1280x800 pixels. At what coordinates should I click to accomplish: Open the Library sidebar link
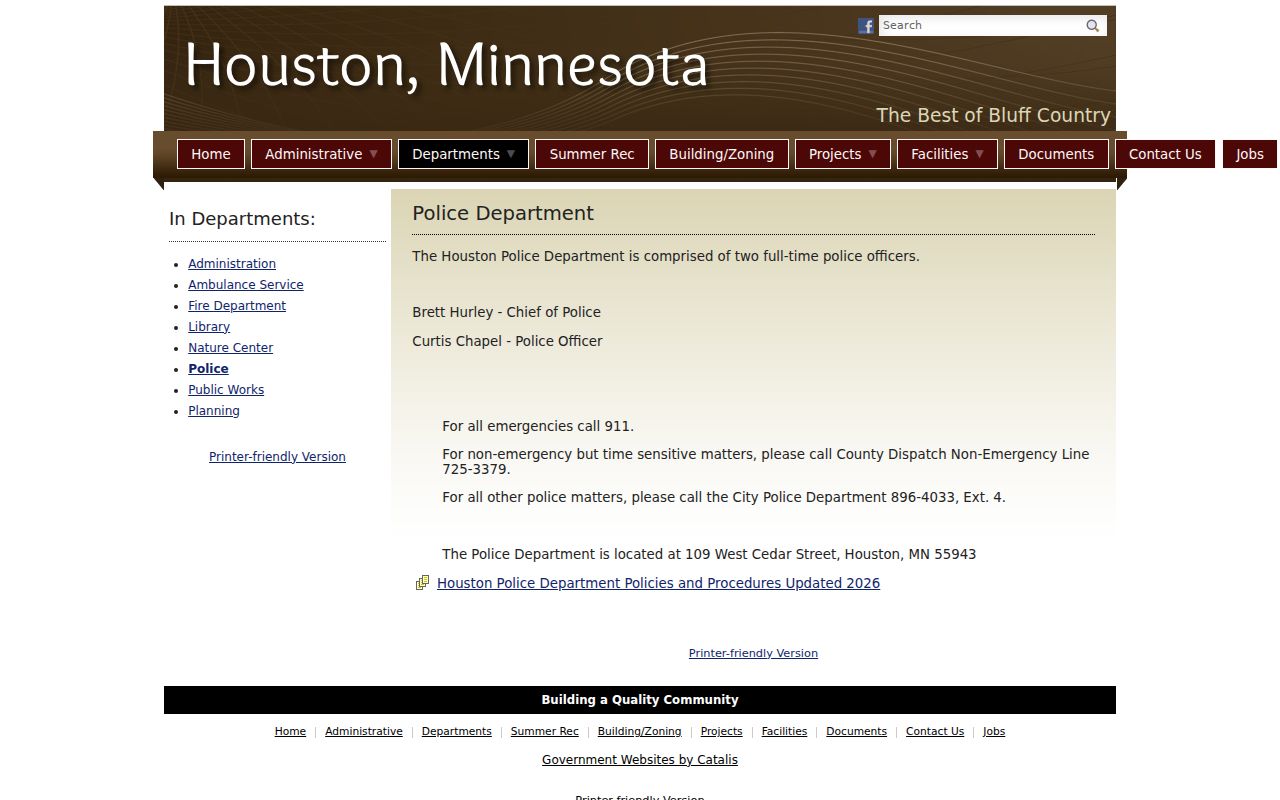pyautogui.click(x=209, y=327)
